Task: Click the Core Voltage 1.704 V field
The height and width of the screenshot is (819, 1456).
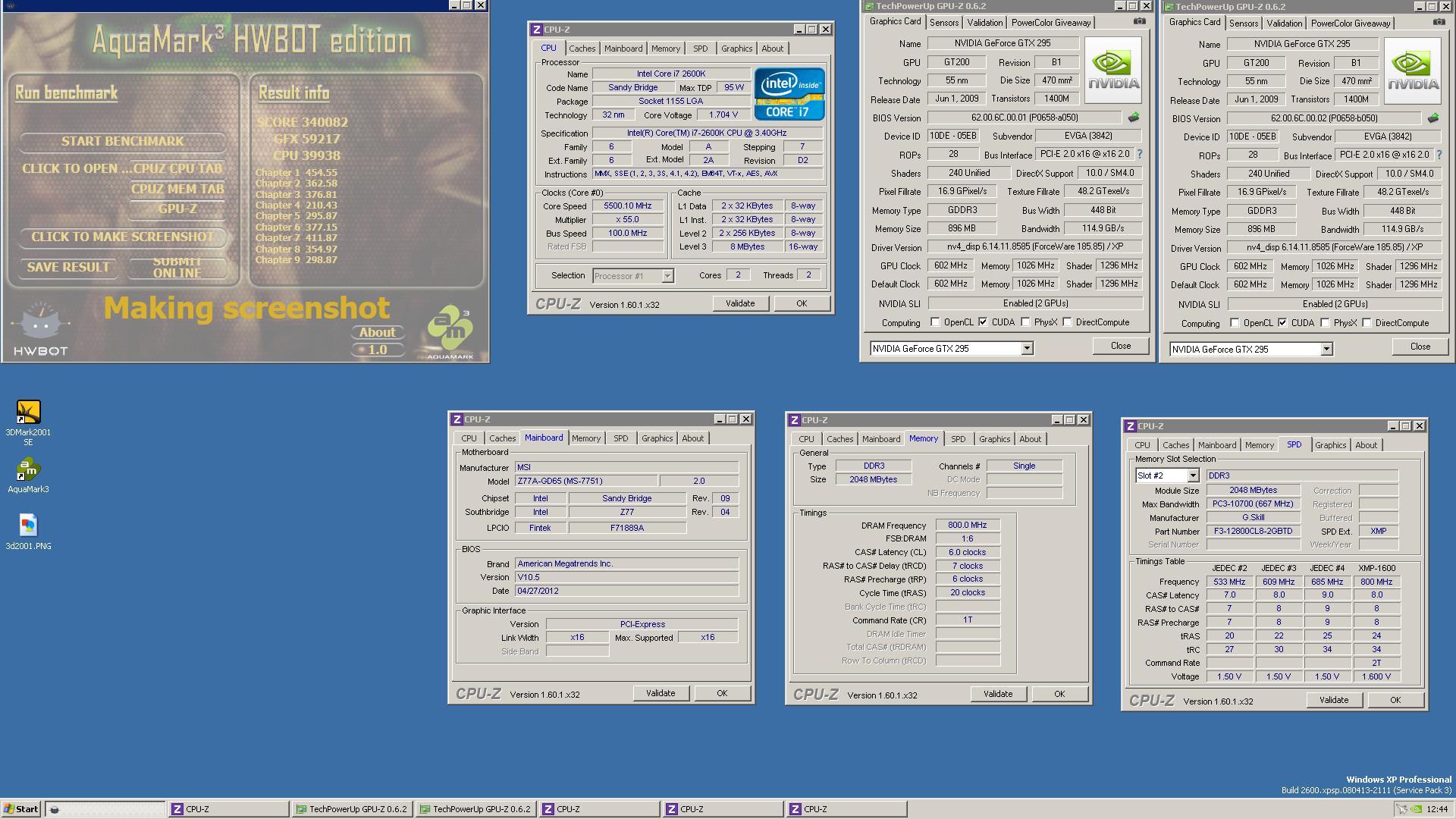Action: [723, 115]
